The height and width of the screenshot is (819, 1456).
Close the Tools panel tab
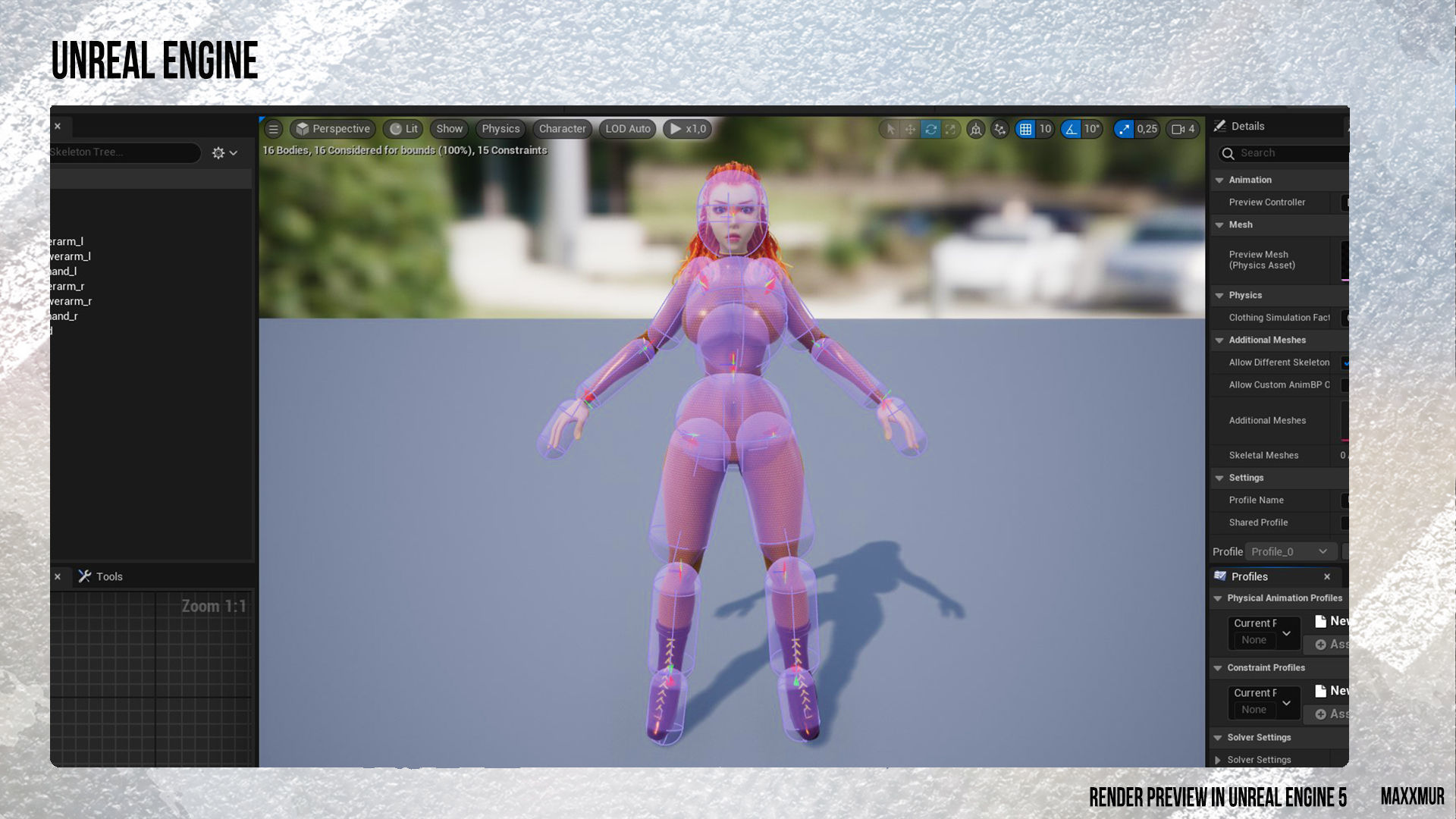pyautogui.click(x=58, y=576)
